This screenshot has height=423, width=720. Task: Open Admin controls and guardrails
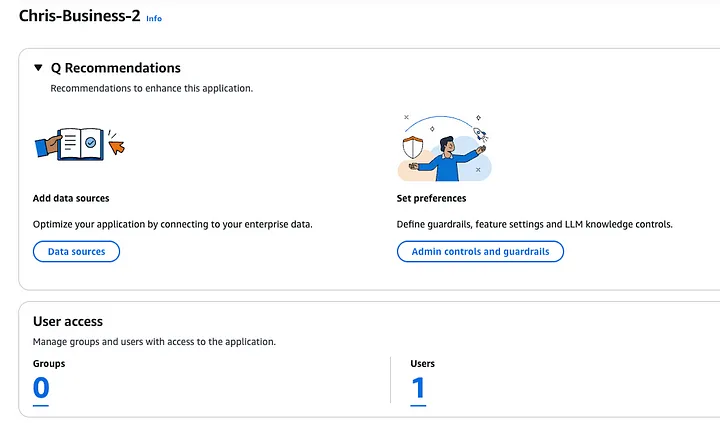pos(480,252)
